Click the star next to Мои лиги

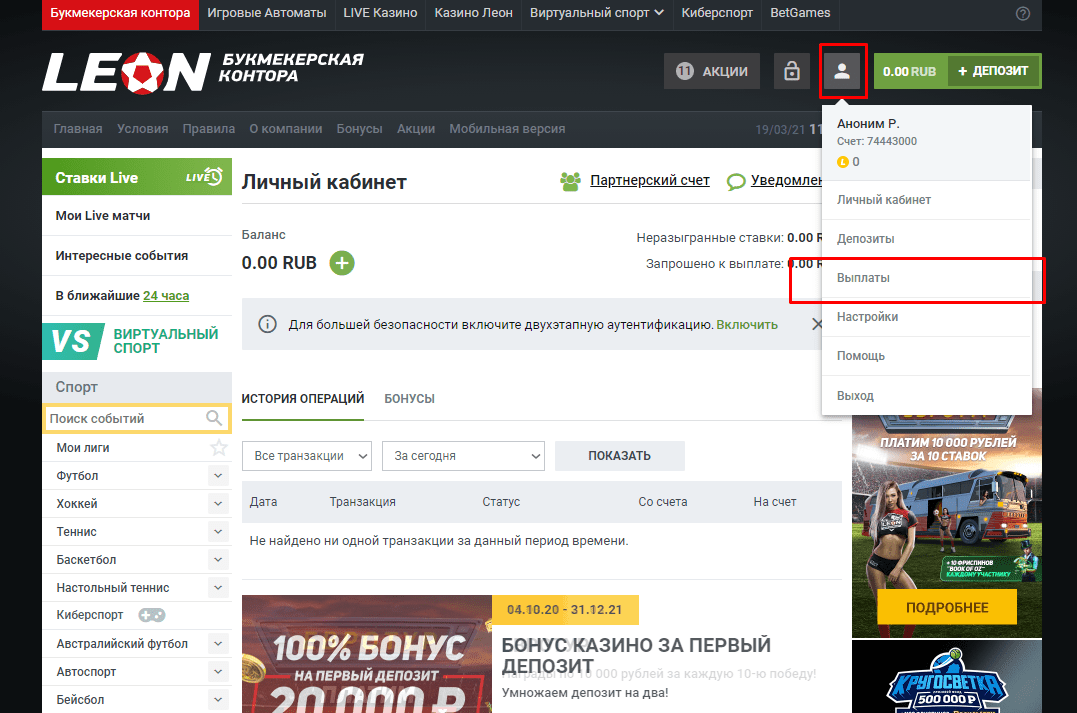(218, 448)
